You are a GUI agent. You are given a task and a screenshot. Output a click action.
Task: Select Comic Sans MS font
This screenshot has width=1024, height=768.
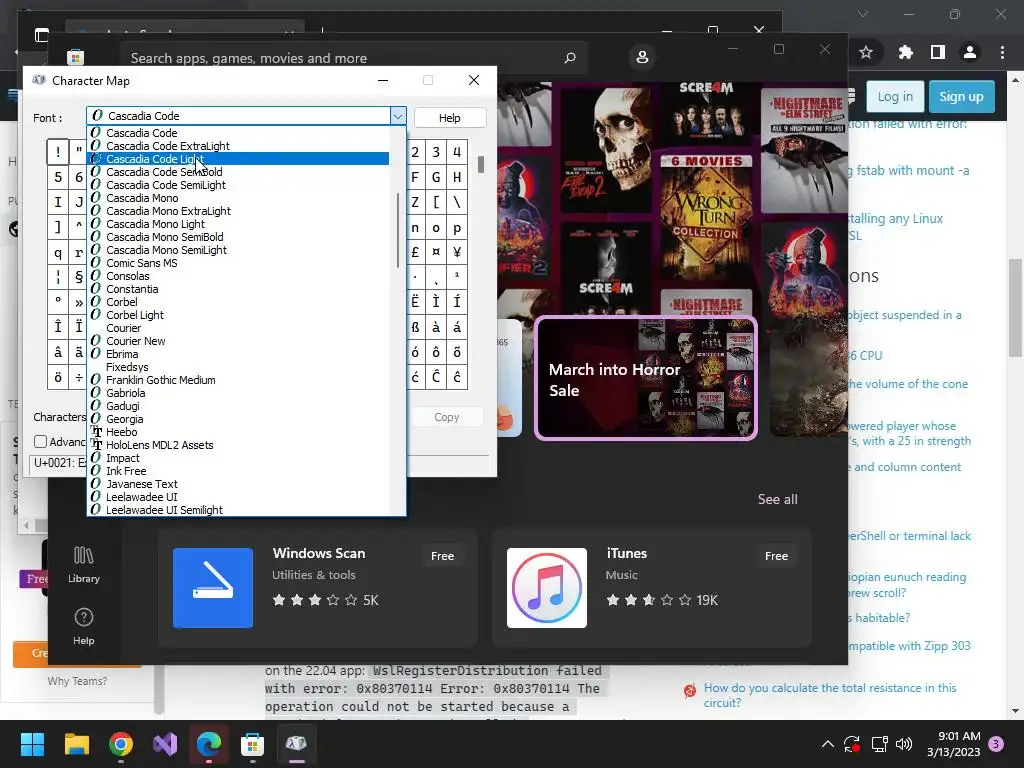(x=238, y=263)
